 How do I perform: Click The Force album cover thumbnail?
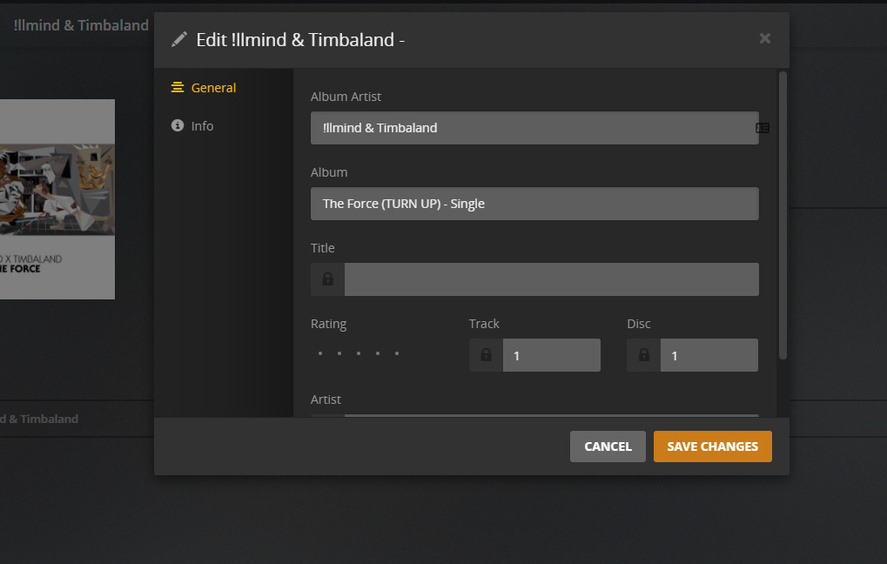tap(57, 199)
